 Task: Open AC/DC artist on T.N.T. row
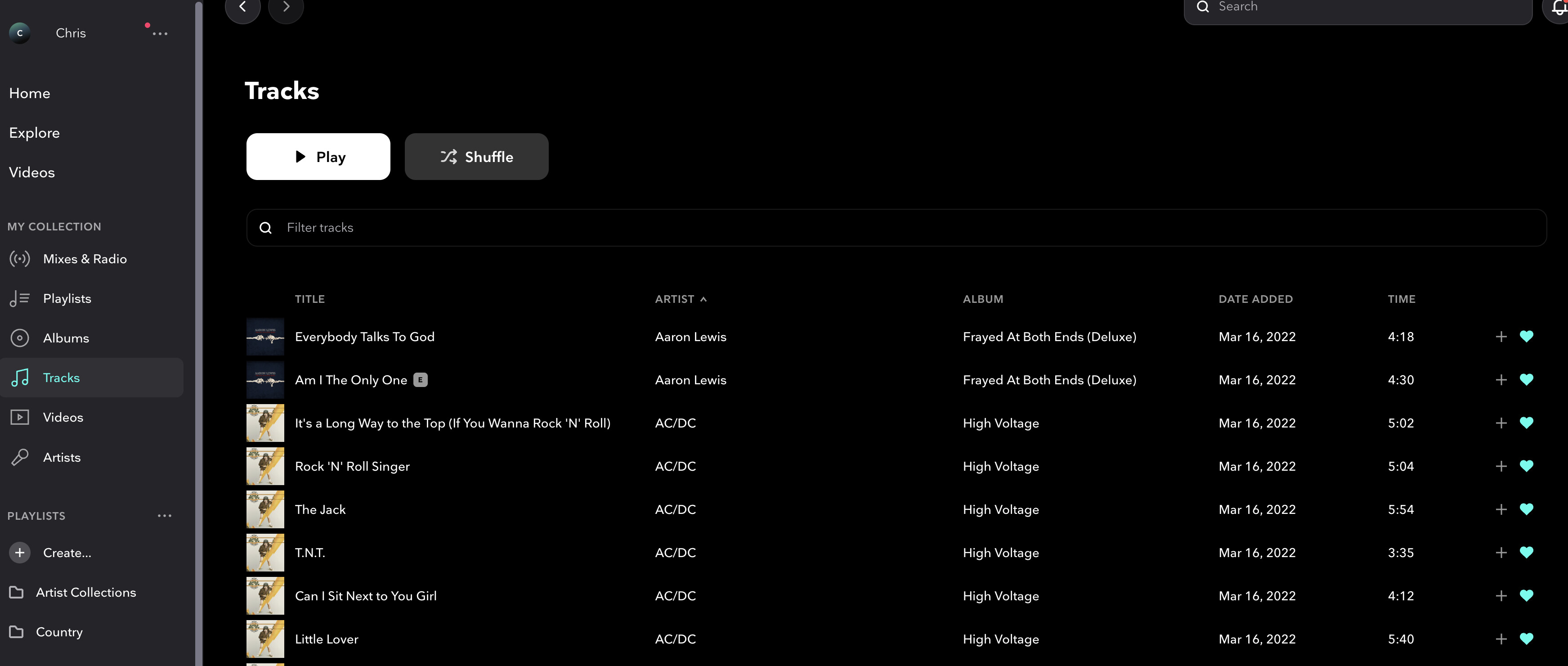point(675,553)
